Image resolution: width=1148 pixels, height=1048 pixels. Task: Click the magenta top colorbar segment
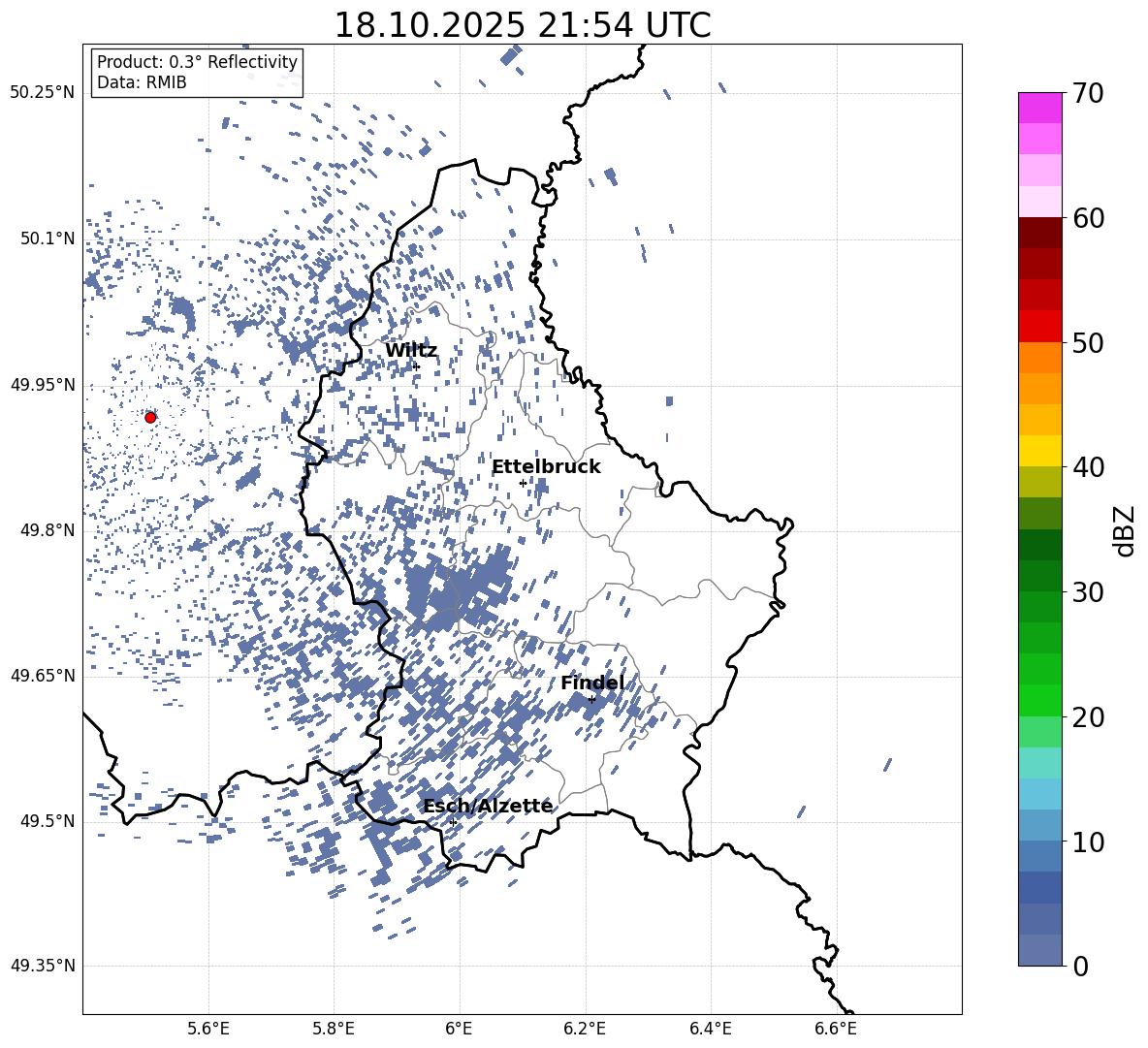click(1039, 109)
